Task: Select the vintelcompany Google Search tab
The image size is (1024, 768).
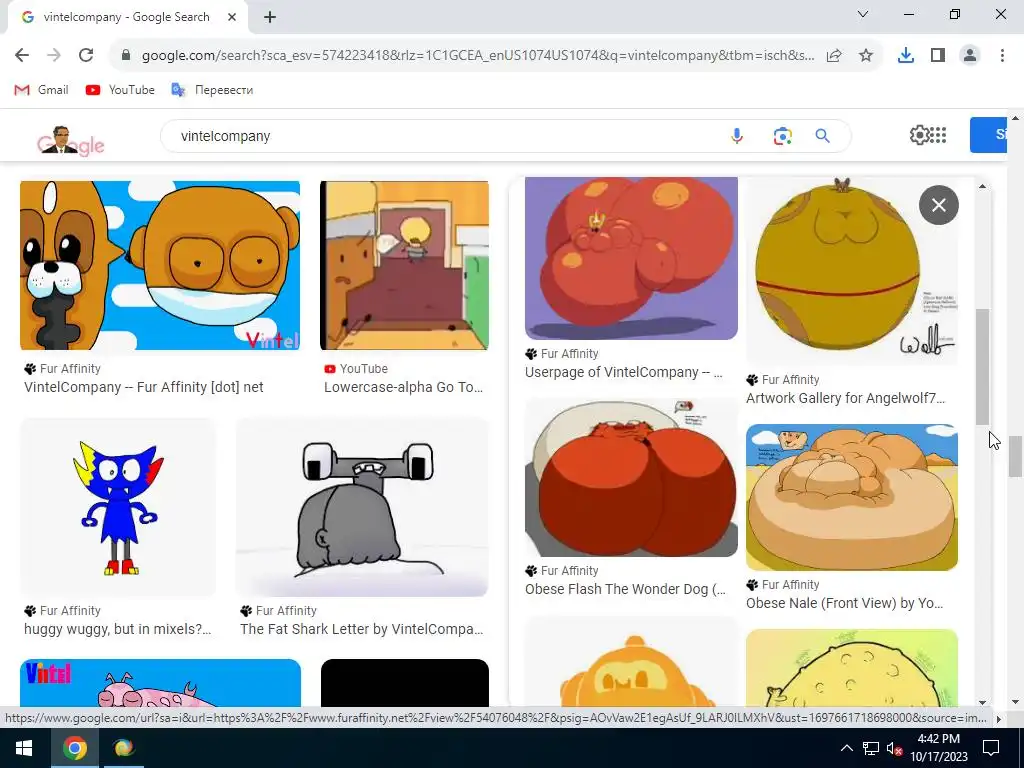Action: [x=127, y=17]
